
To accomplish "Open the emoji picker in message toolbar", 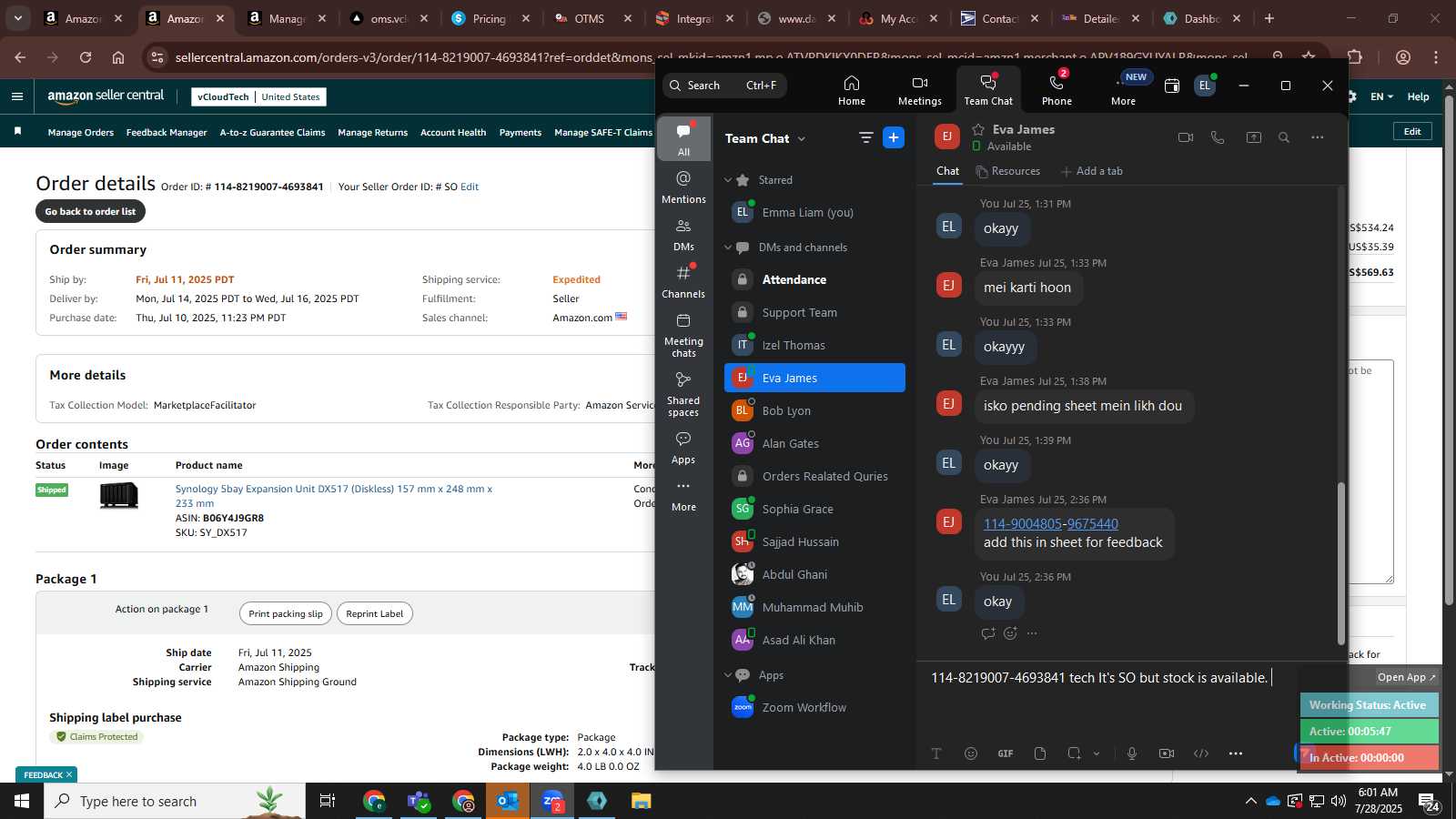I will [x=971, y=753].
